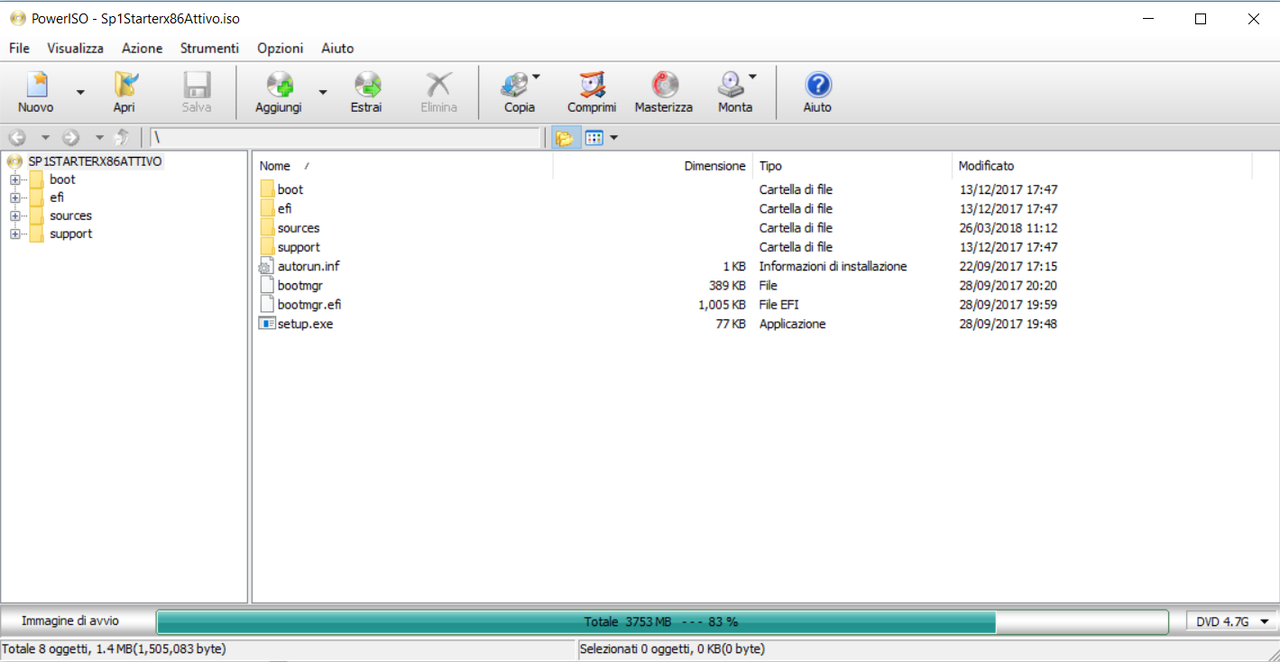Select the support folder in tree
1280x662 pixels.
pos(70,234)
